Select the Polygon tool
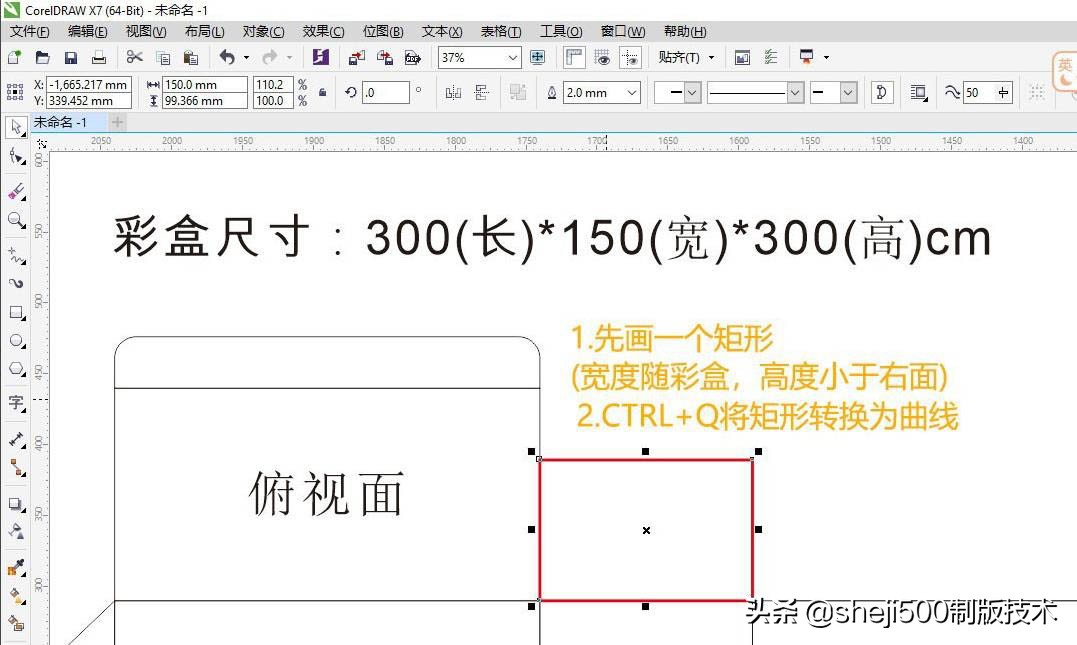This screenshot has width=1077, height=645. tap(16, 369)
